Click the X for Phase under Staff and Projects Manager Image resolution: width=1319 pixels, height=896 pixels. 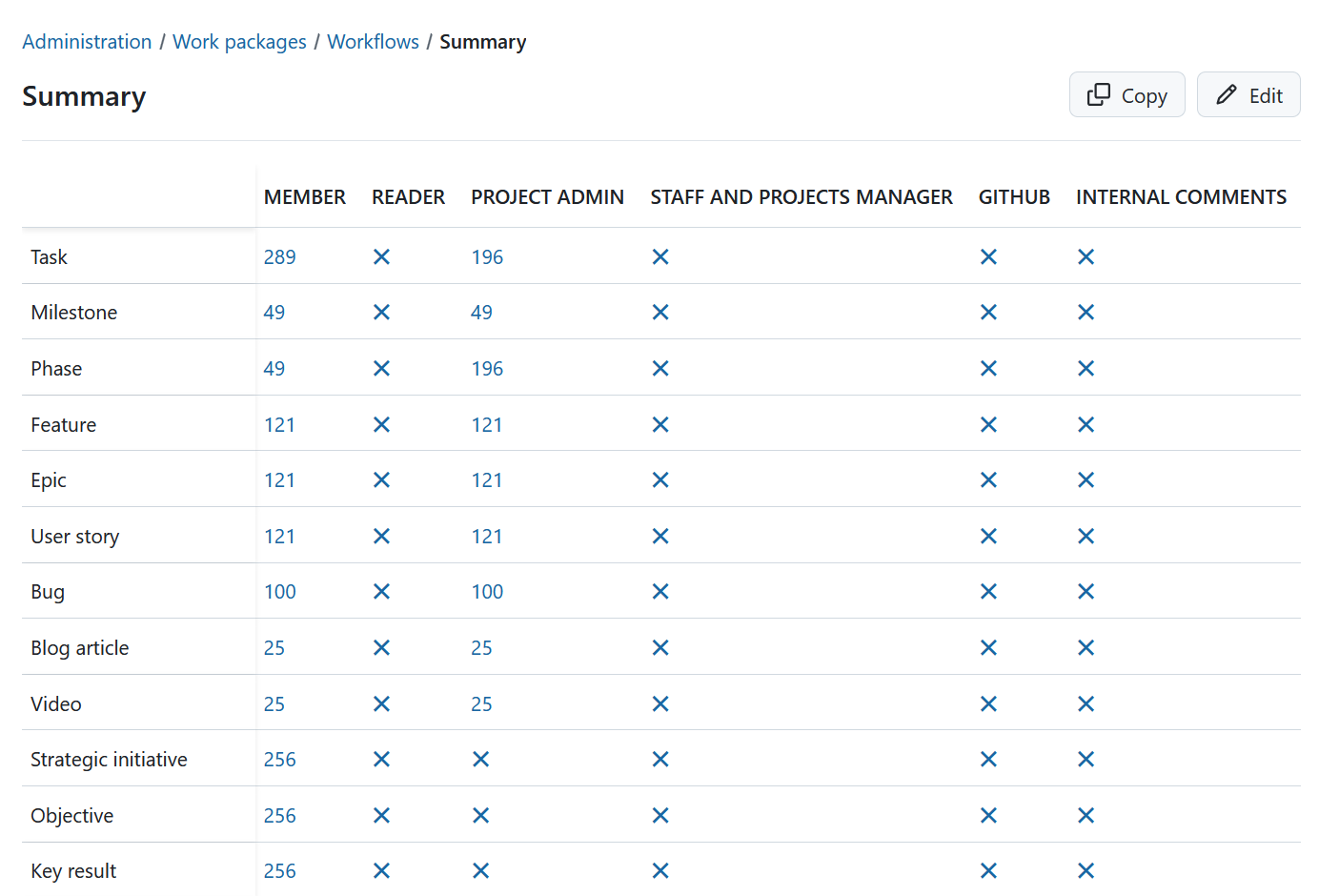tap(660, 368)
